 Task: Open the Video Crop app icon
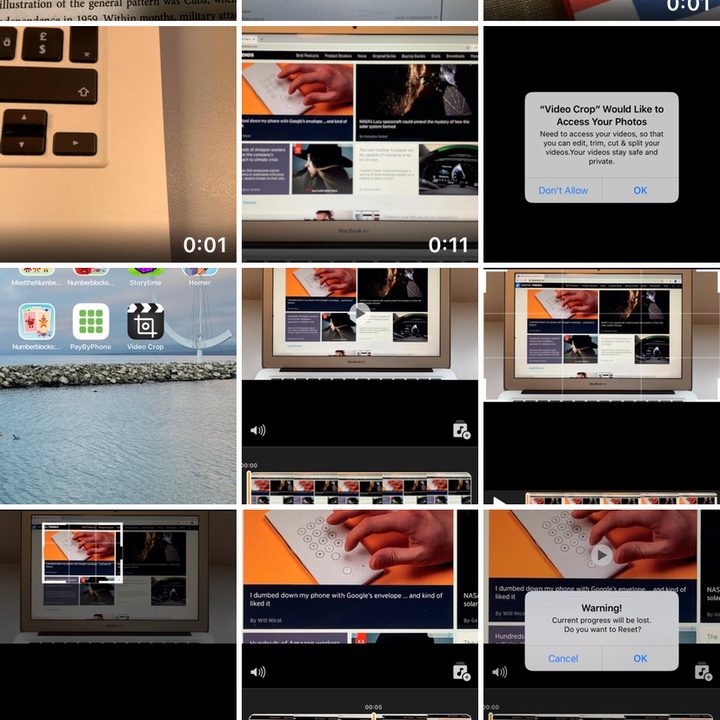pos(145,321)
